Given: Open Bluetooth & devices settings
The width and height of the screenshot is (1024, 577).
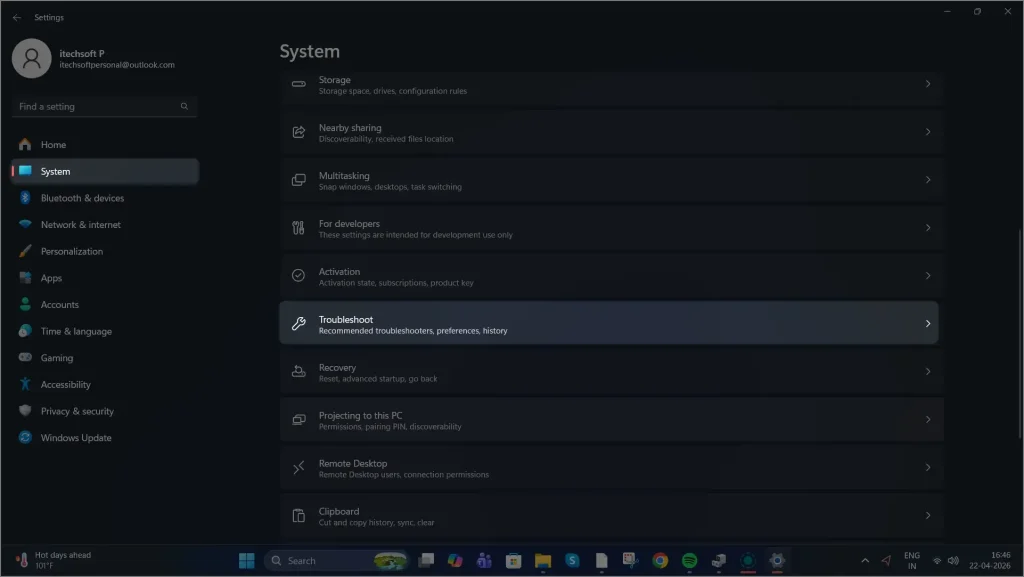Looking at the screenshot, I should click(84, 197).
